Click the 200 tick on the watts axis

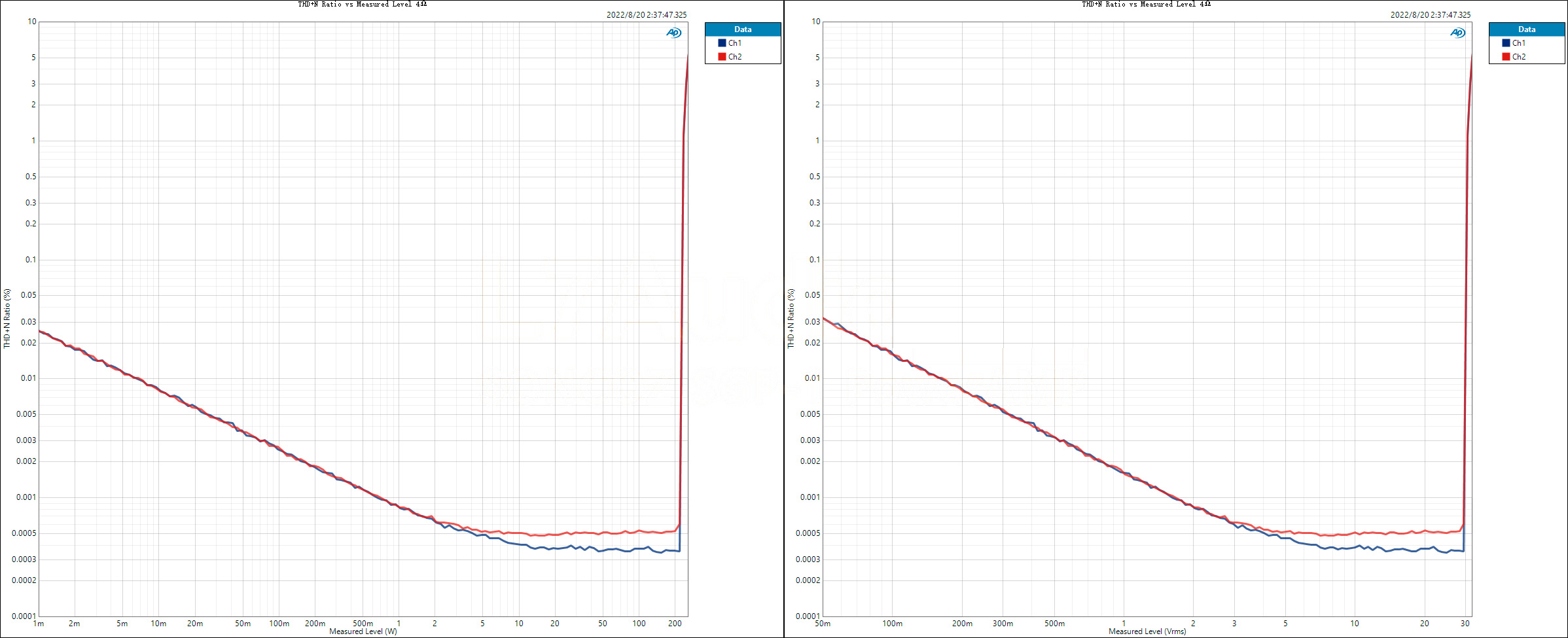(675, 624)
